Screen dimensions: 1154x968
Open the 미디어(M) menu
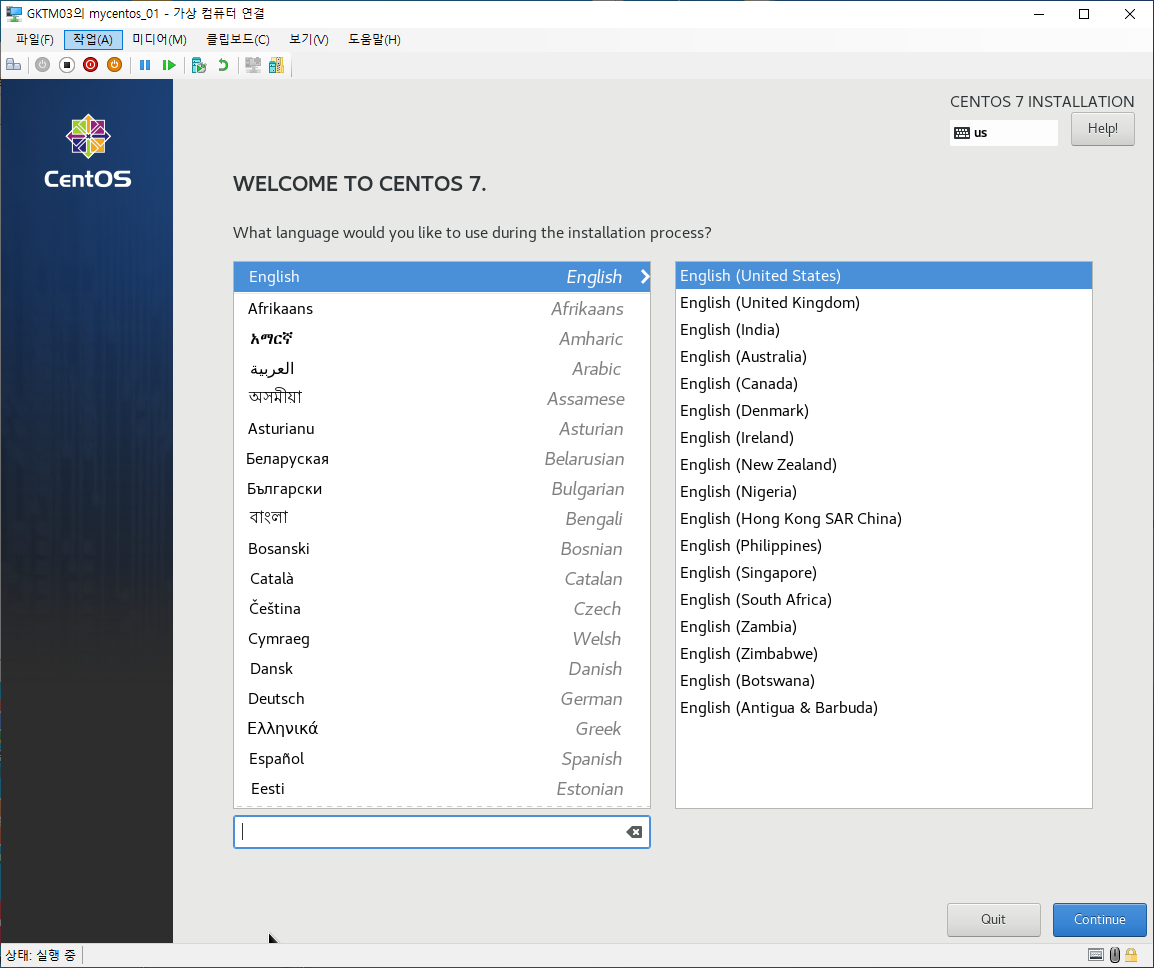click(x=160, y=40)
